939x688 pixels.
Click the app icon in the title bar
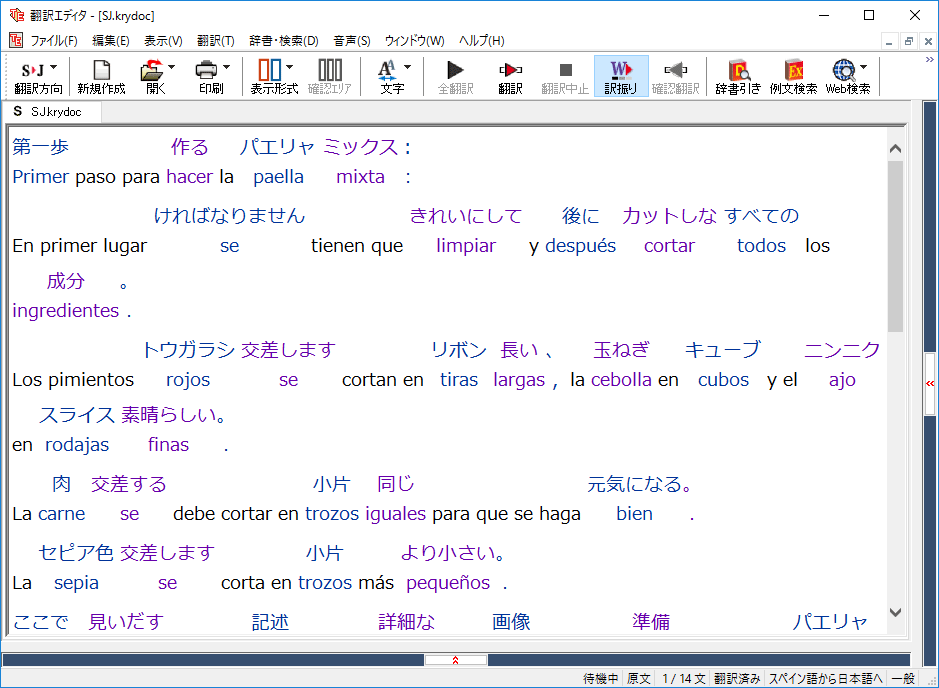click(x=16, y=15)
